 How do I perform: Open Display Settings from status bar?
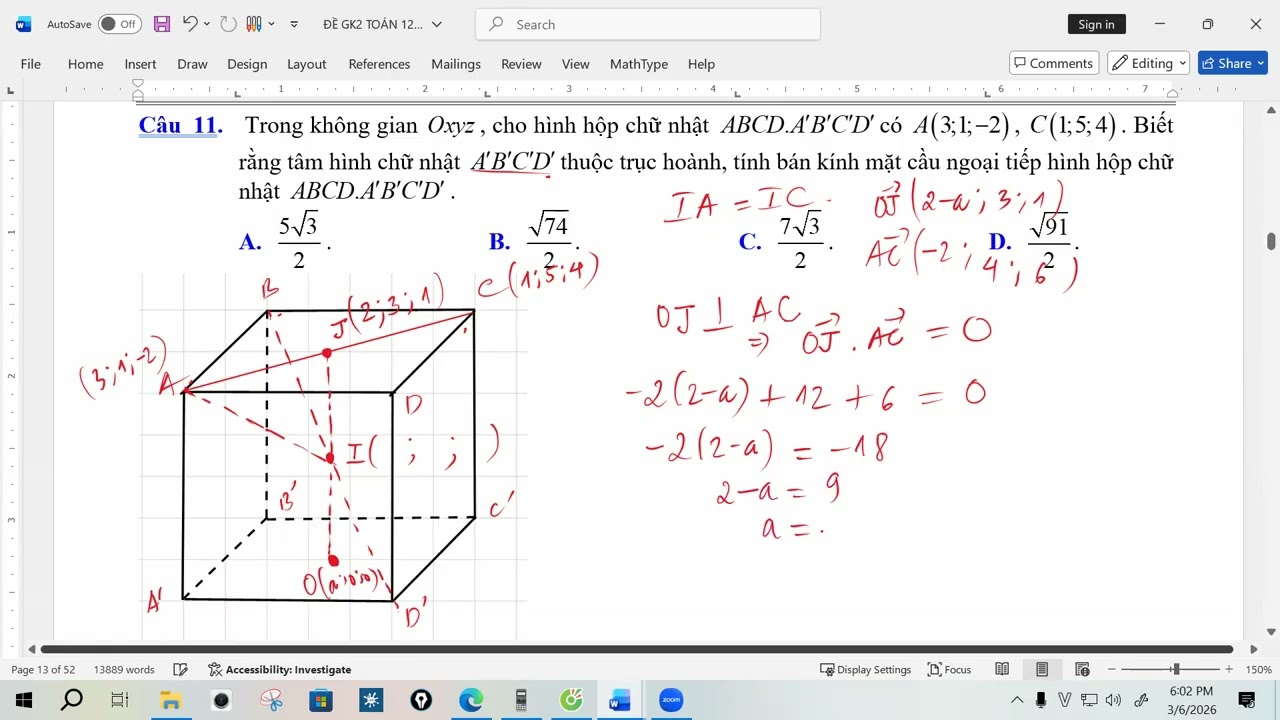pyautogui.click(x=866, y=670)
